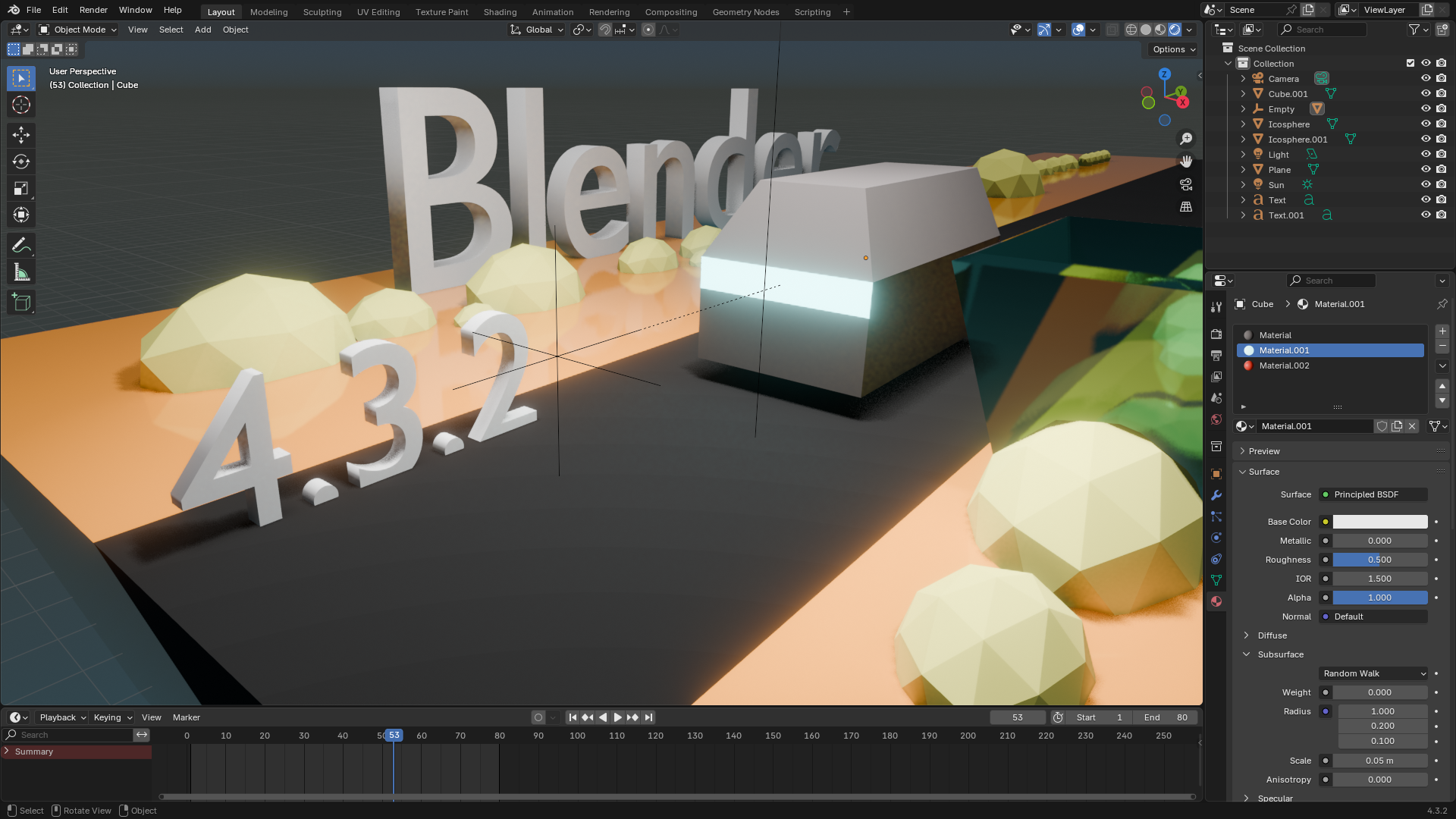
Task: Select the Rotate tool
Action: coord(21,162)
